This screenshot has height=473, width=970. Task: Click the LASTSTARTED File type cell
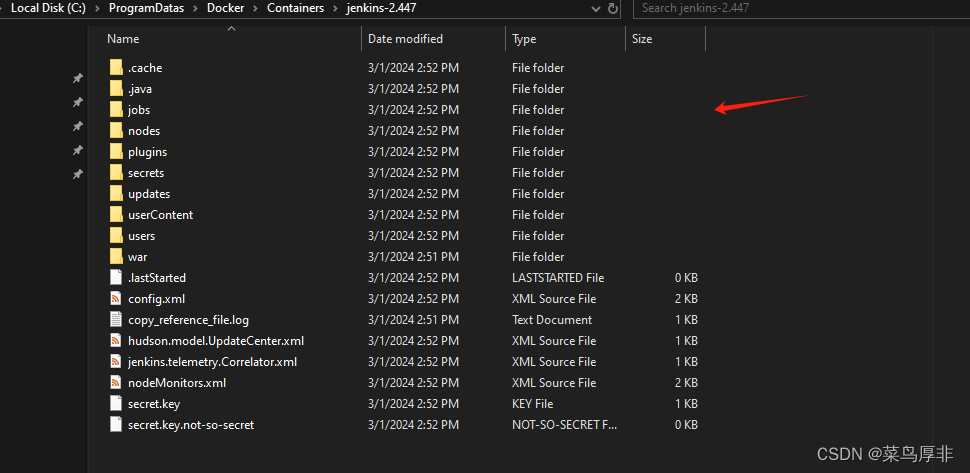click(558, 278)
